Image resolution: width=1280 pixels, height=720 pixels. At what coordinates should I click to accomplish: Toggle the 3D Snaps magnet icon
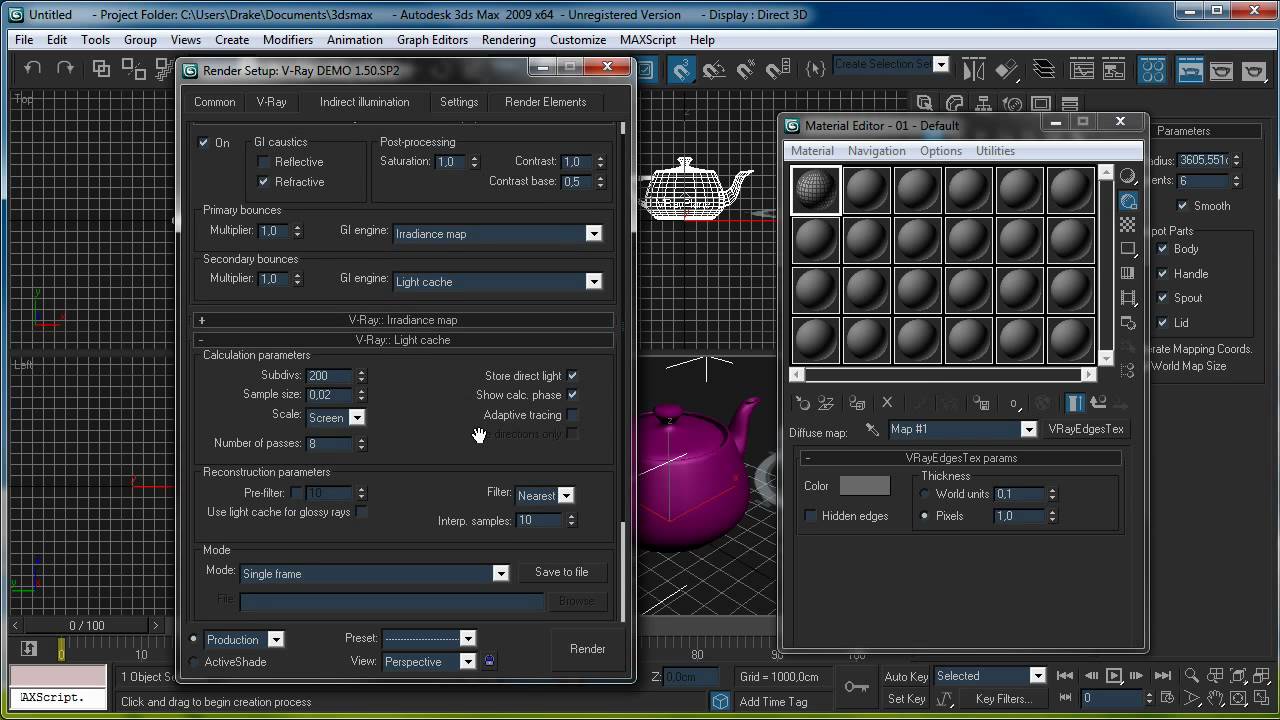[x=681, y=69]
